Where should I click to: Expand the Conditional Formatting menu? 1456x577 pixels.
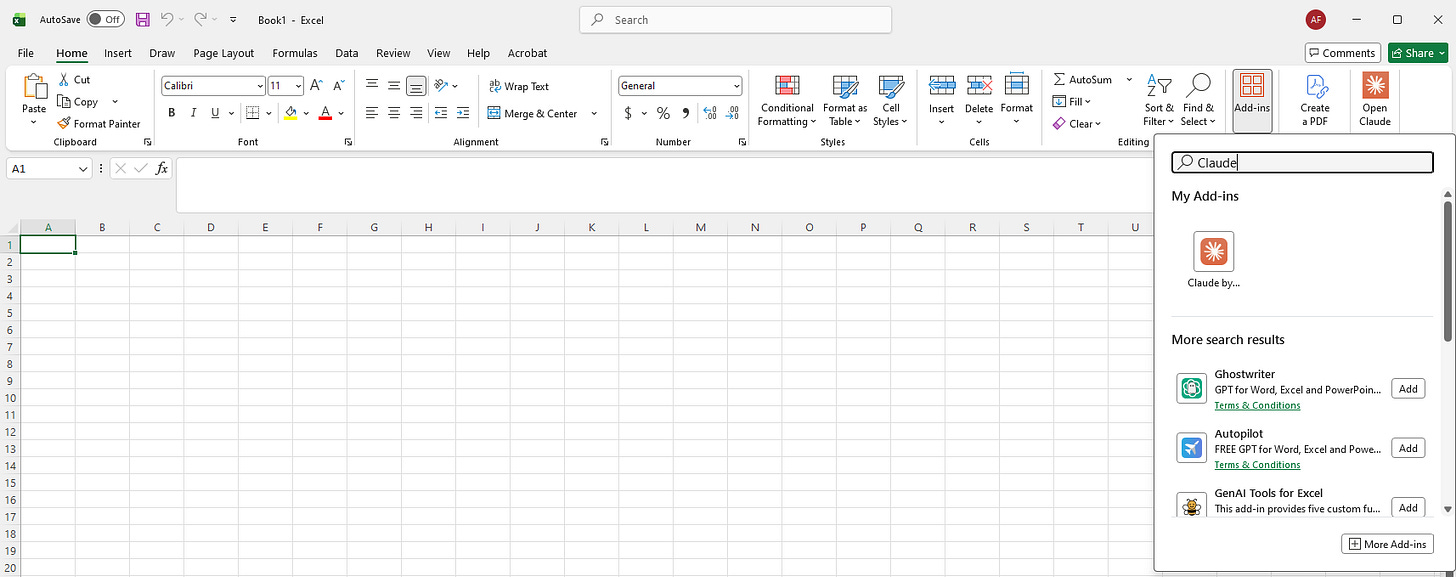(x=787, y=100)
